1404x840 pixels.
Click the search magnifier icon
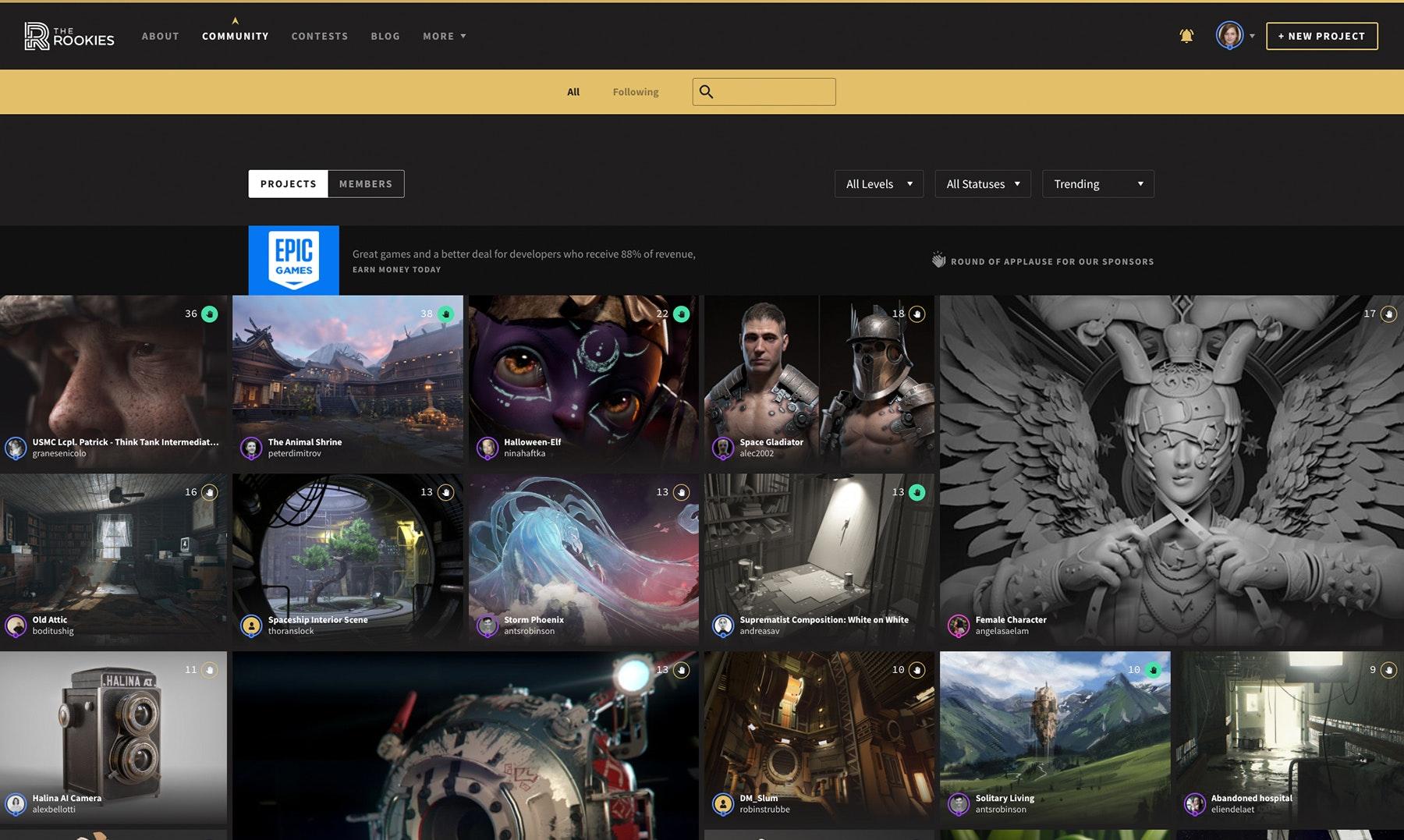click(x=706, y=92)
